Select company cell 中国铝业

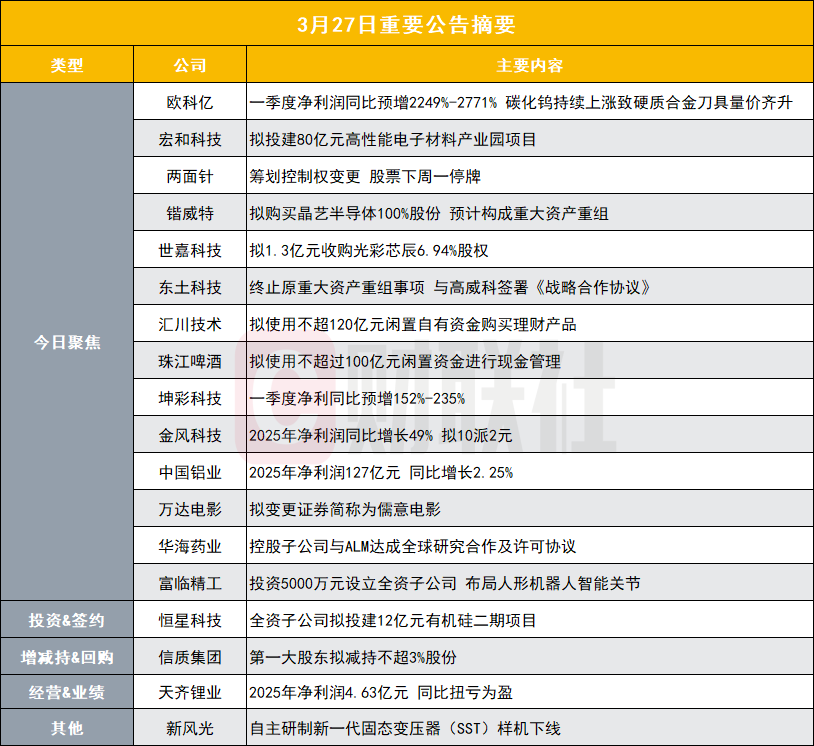pos(190,472)
